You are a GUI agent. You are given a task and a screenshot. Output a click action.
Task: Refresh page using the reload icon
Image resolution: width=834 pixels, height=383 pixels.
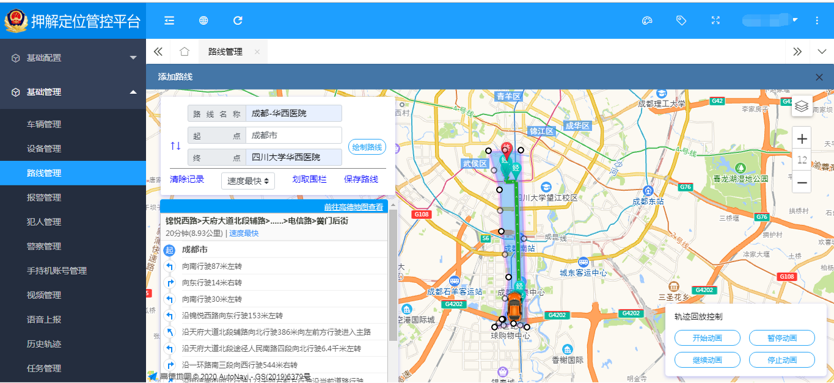click(238, 21)
